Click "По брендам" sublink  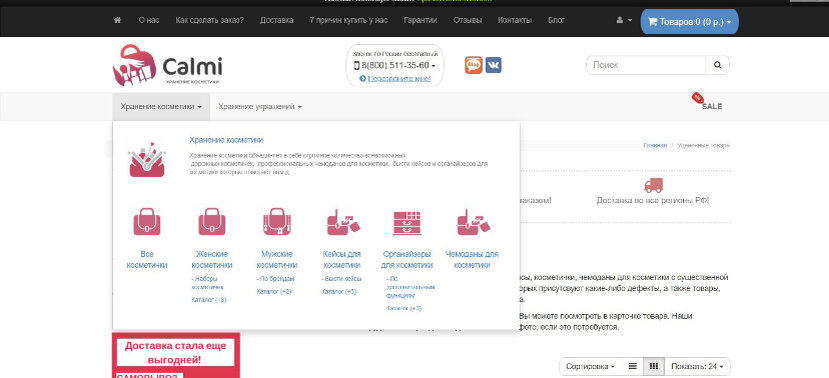275,279
